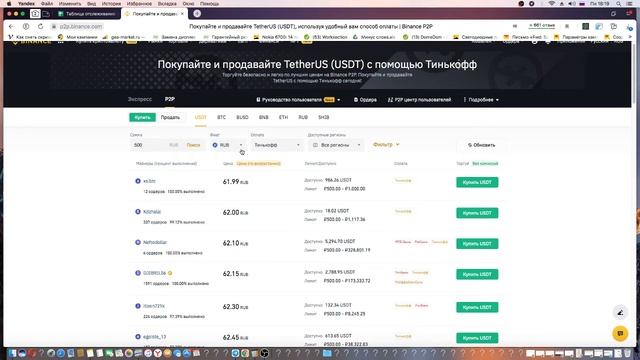Open the История menu
Screen dimensions: 640x360
pos(111,3)
